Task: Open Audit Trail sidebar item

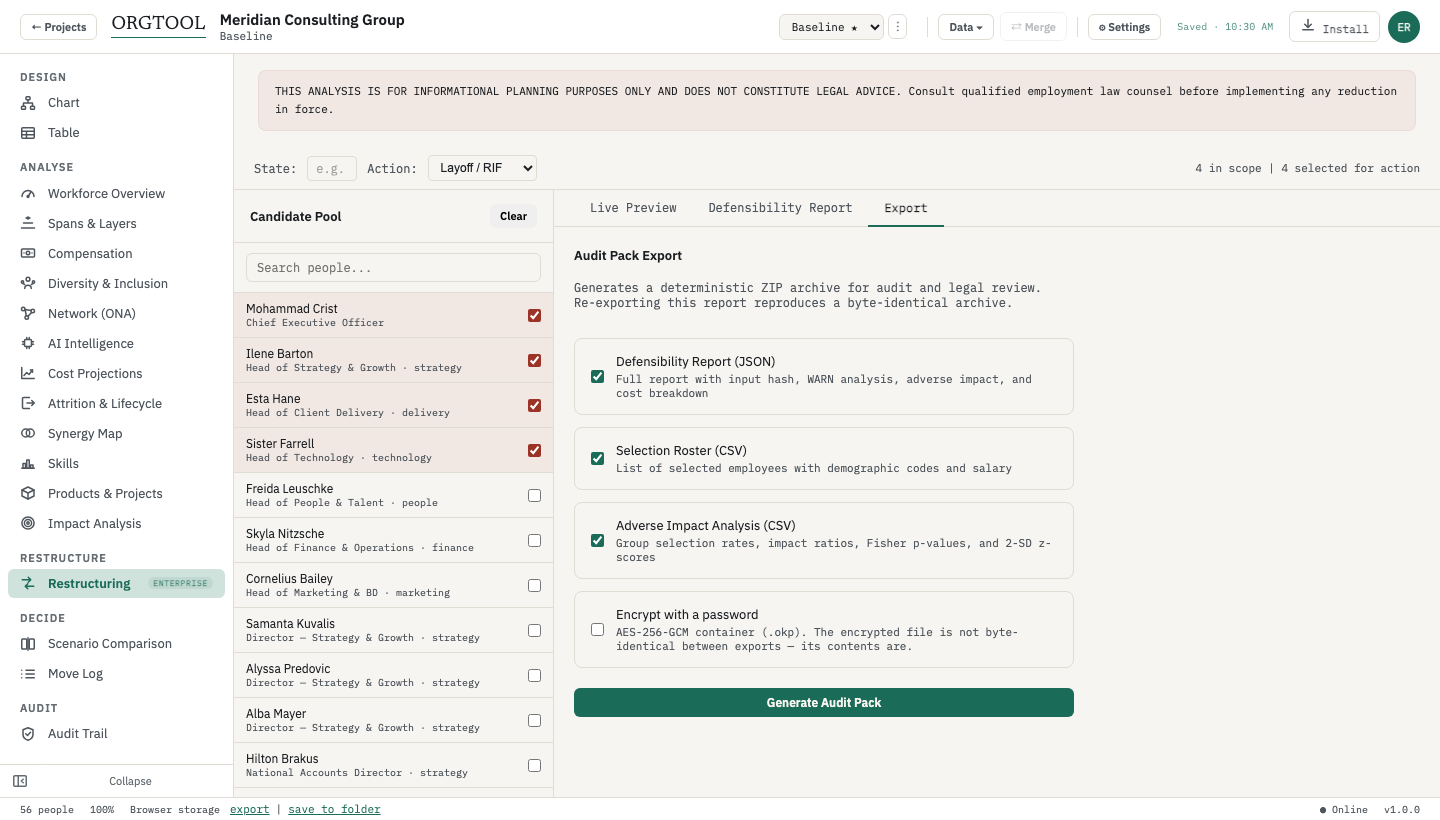Action: pos(116,734)
